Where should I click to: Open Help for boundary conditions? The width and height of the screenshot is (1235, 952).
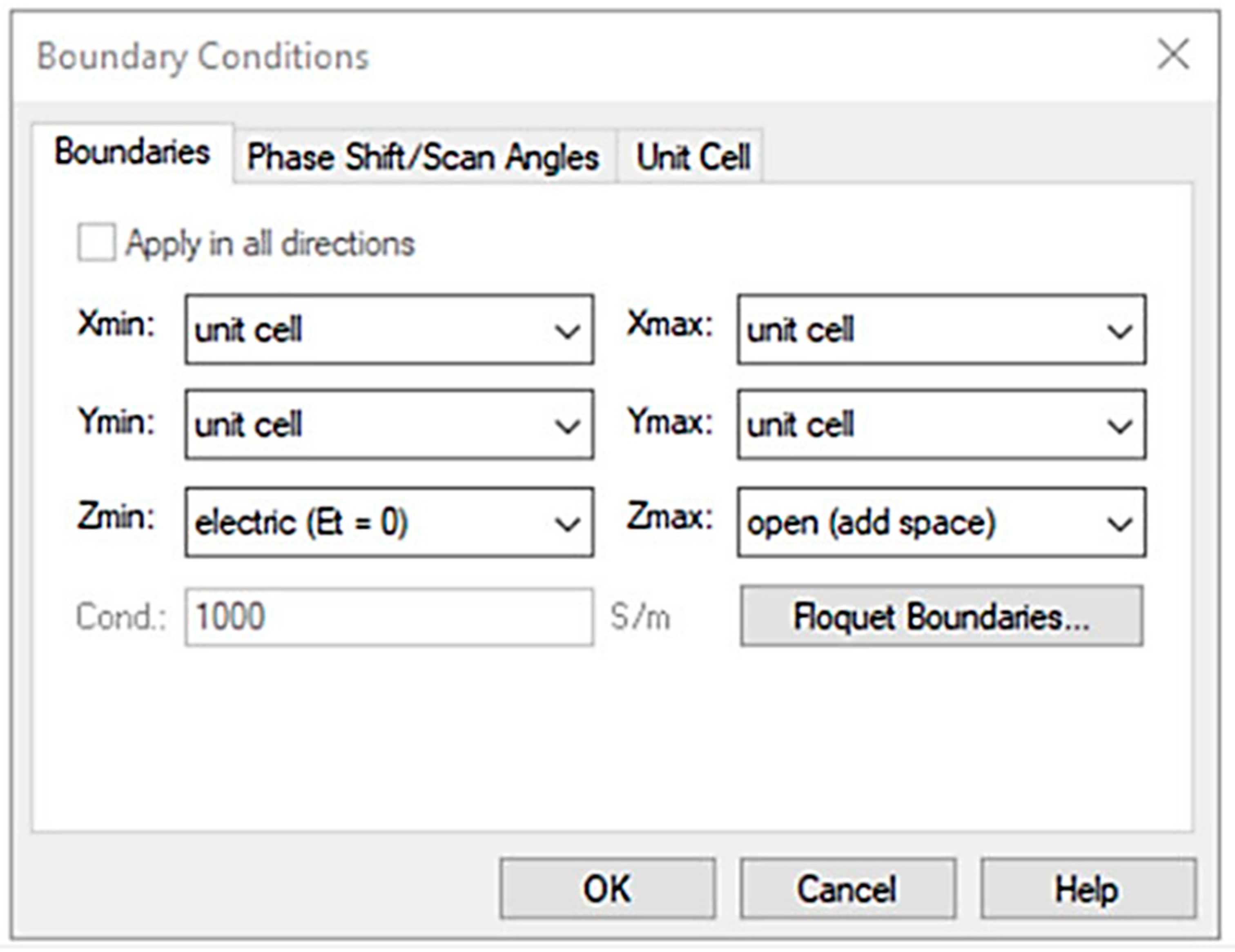(x=1088, y=889)
